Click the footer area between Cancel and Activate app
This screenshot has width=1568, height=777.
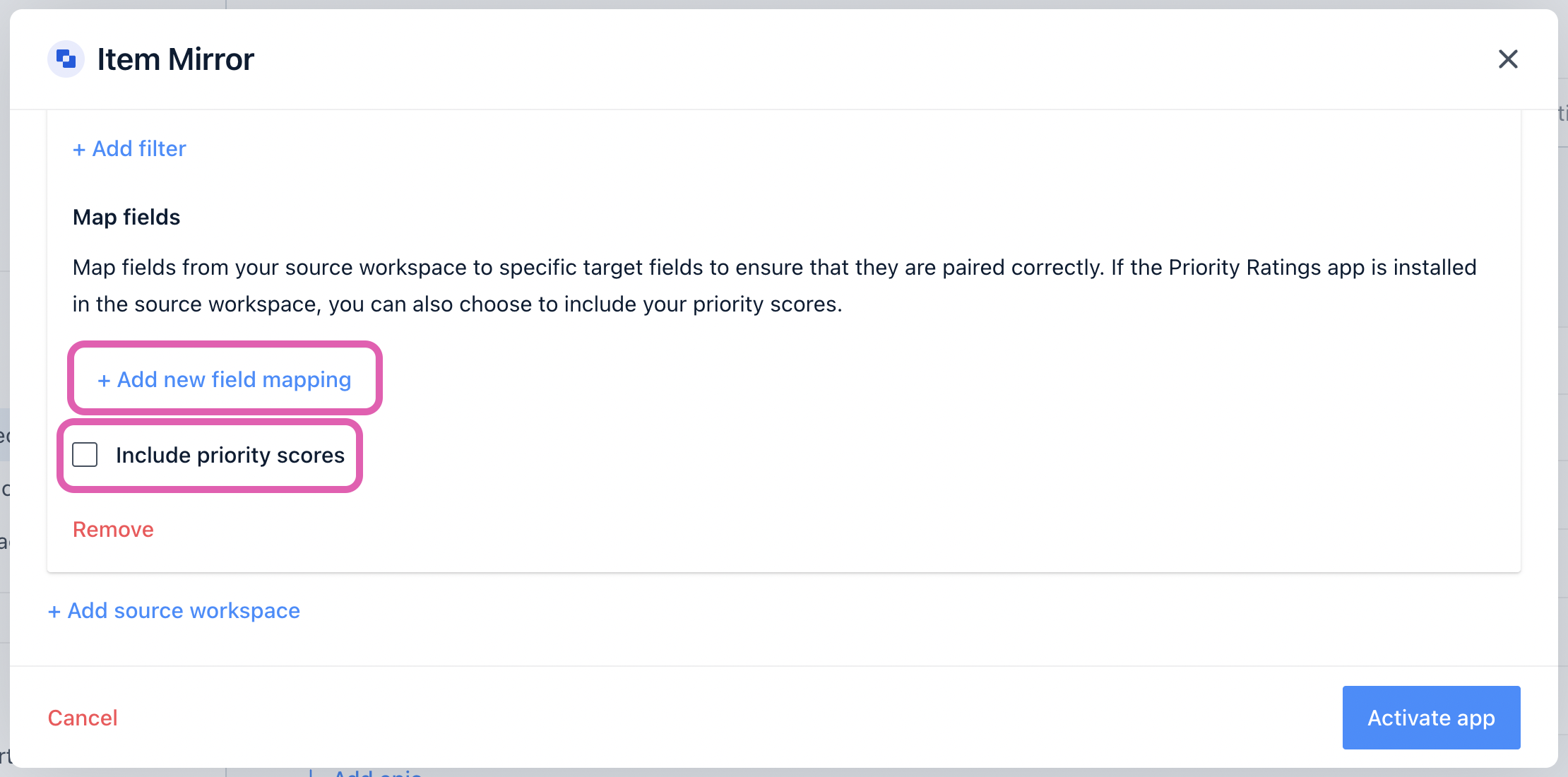pyautogui.click(x=727, y=718)
